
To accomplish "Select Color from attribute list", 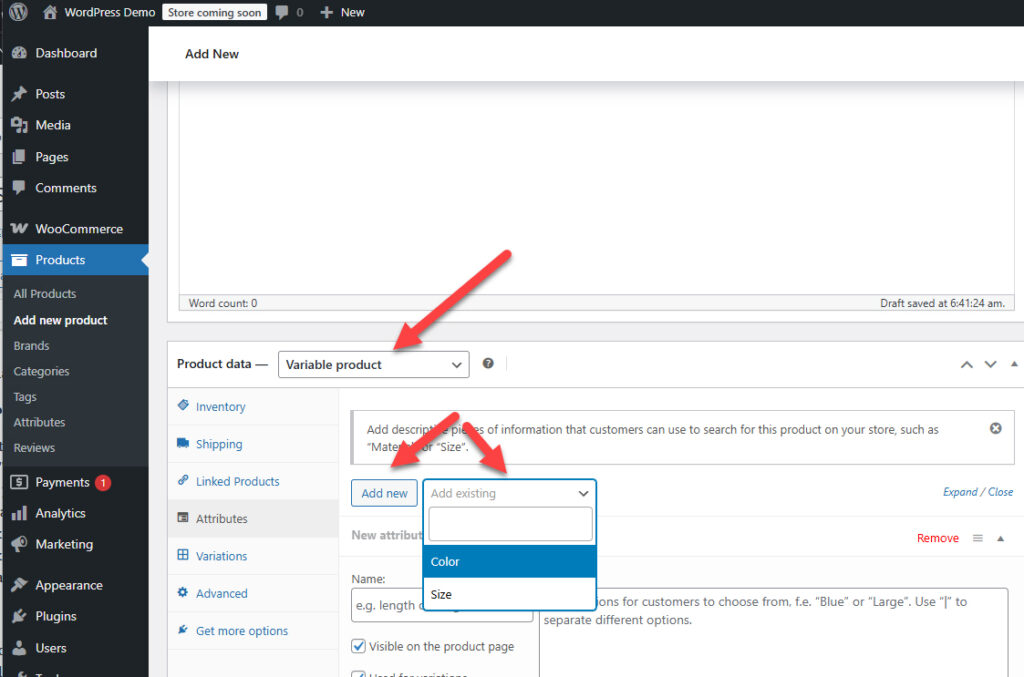I will coord(509,561).
